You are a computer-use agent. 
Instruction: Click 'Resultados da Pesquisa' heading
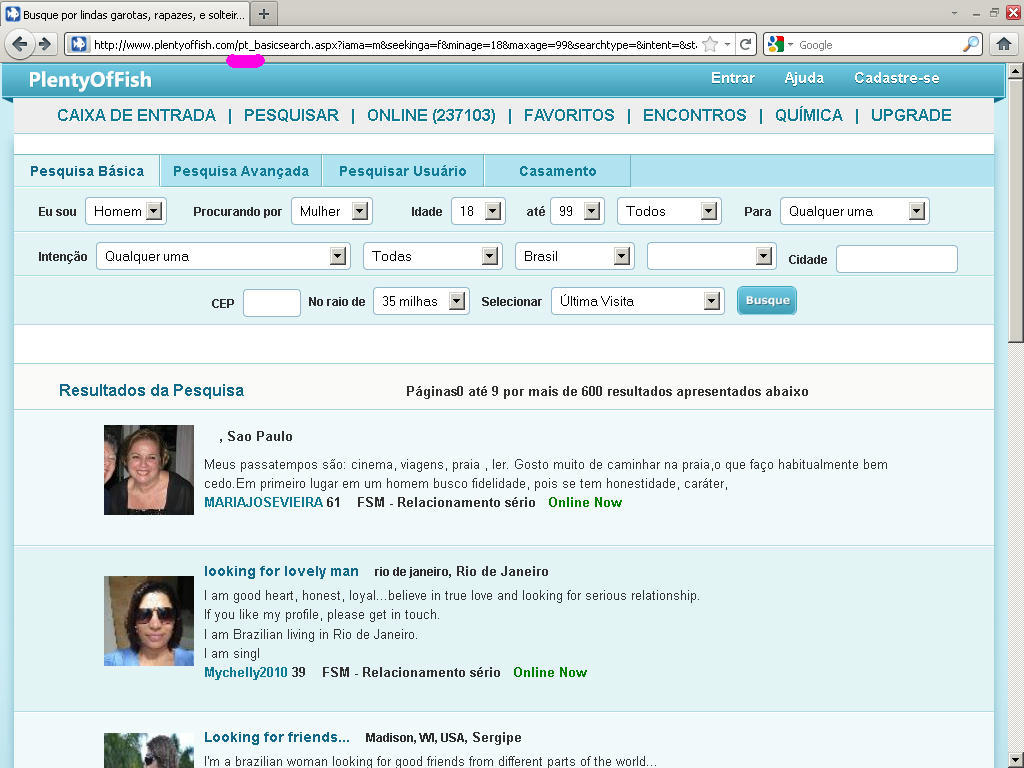coord(152,391)
